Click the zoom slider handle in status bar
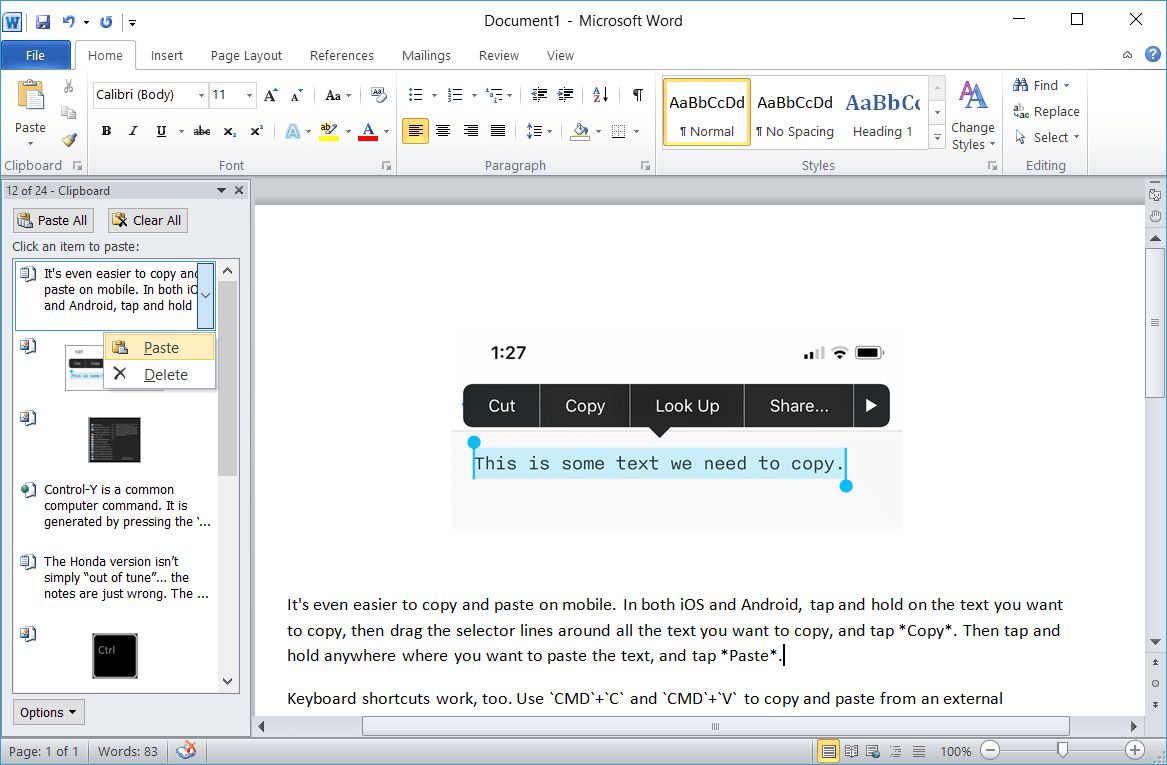Screen dimensions: 1167x765 1062,750
